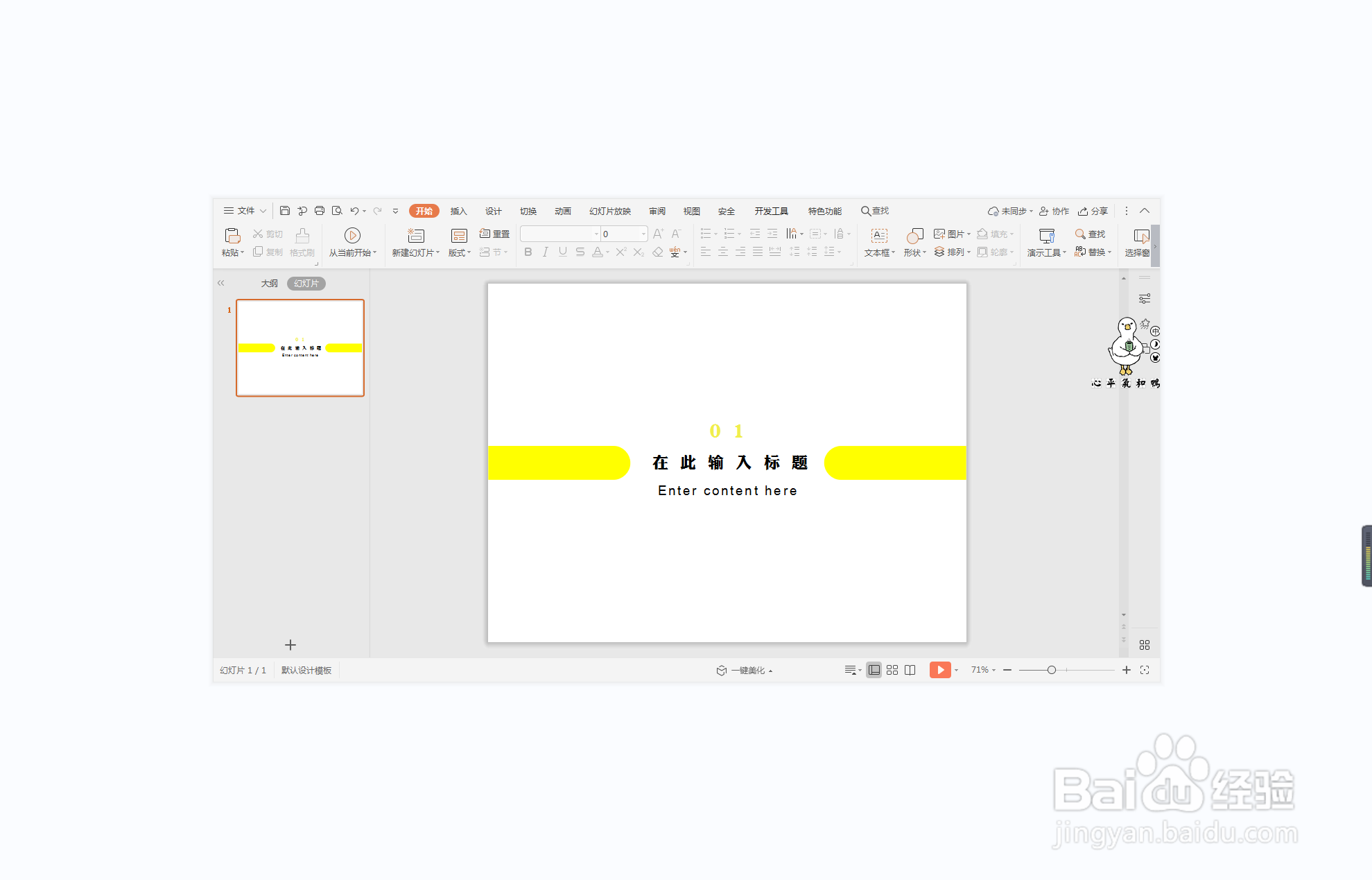
Task: Click the Format Painter (格式刷) icon
Action: (302, 236)
